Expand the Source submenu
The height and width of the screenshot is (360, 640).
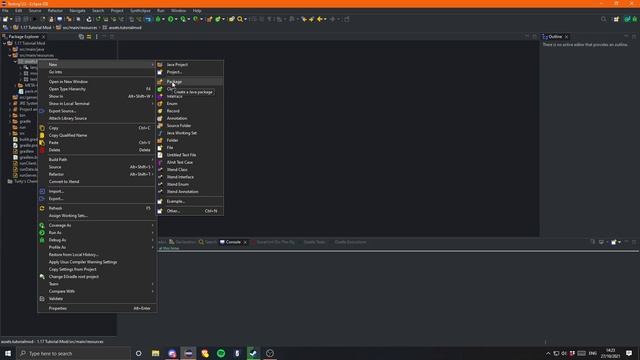153,167
